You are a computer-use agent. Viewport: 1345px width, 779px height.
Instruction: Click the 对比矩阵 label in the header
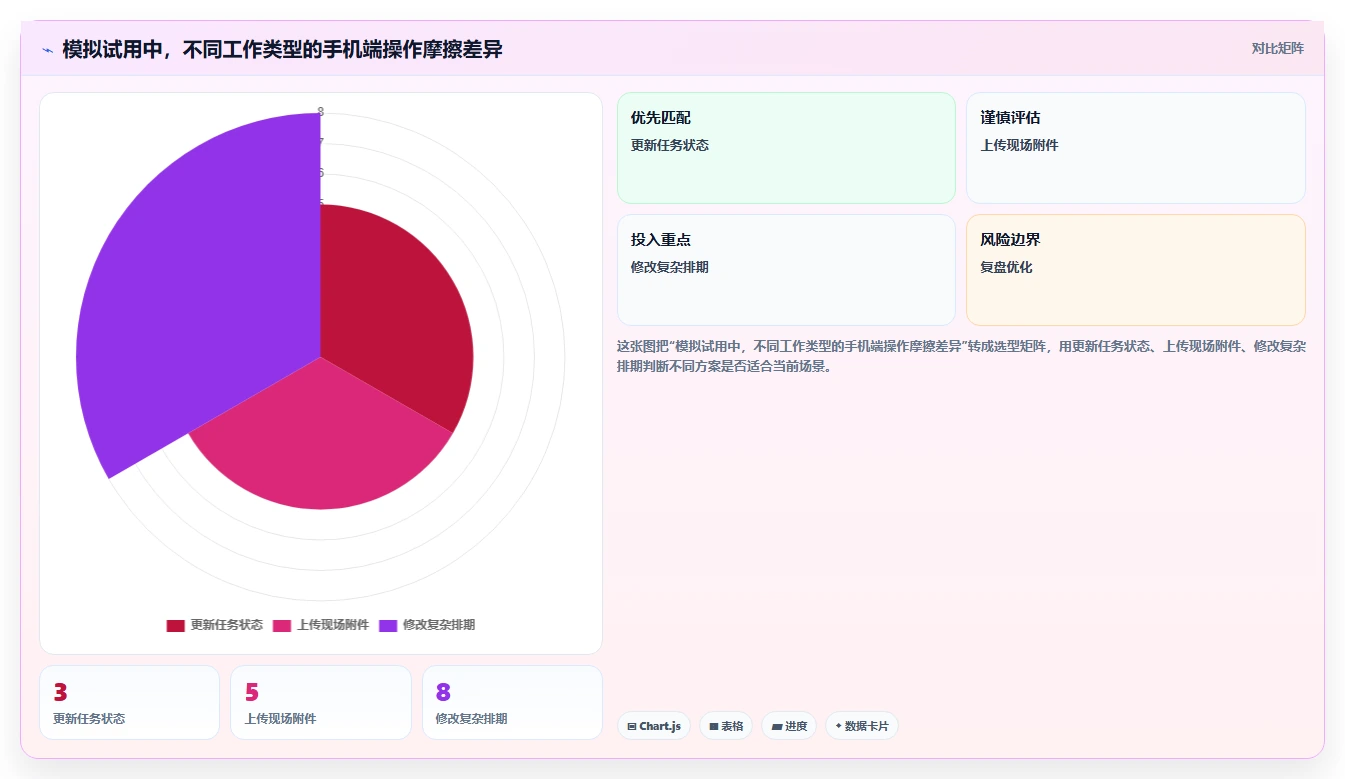point(1277,48)
